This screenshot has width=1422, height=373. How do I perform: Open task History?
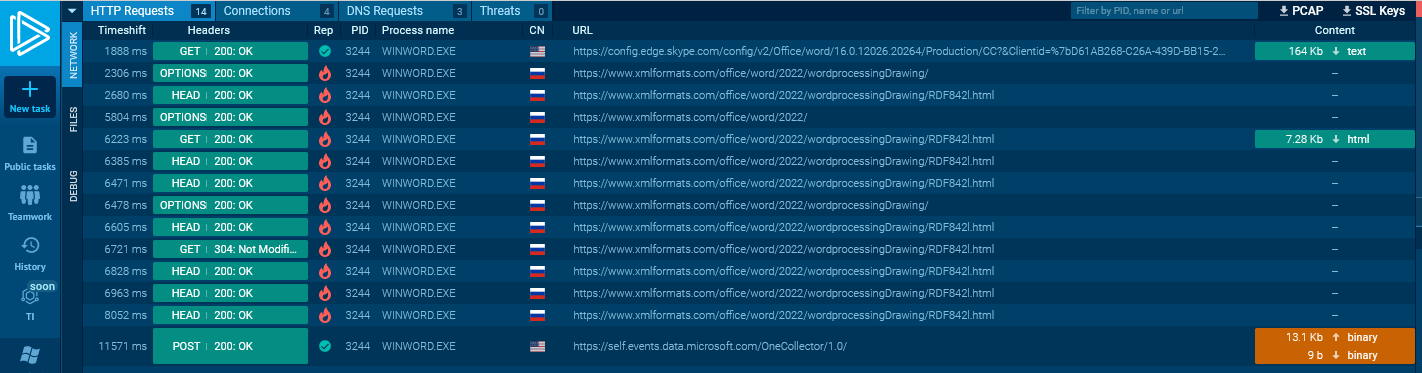(x=30, y=253)
